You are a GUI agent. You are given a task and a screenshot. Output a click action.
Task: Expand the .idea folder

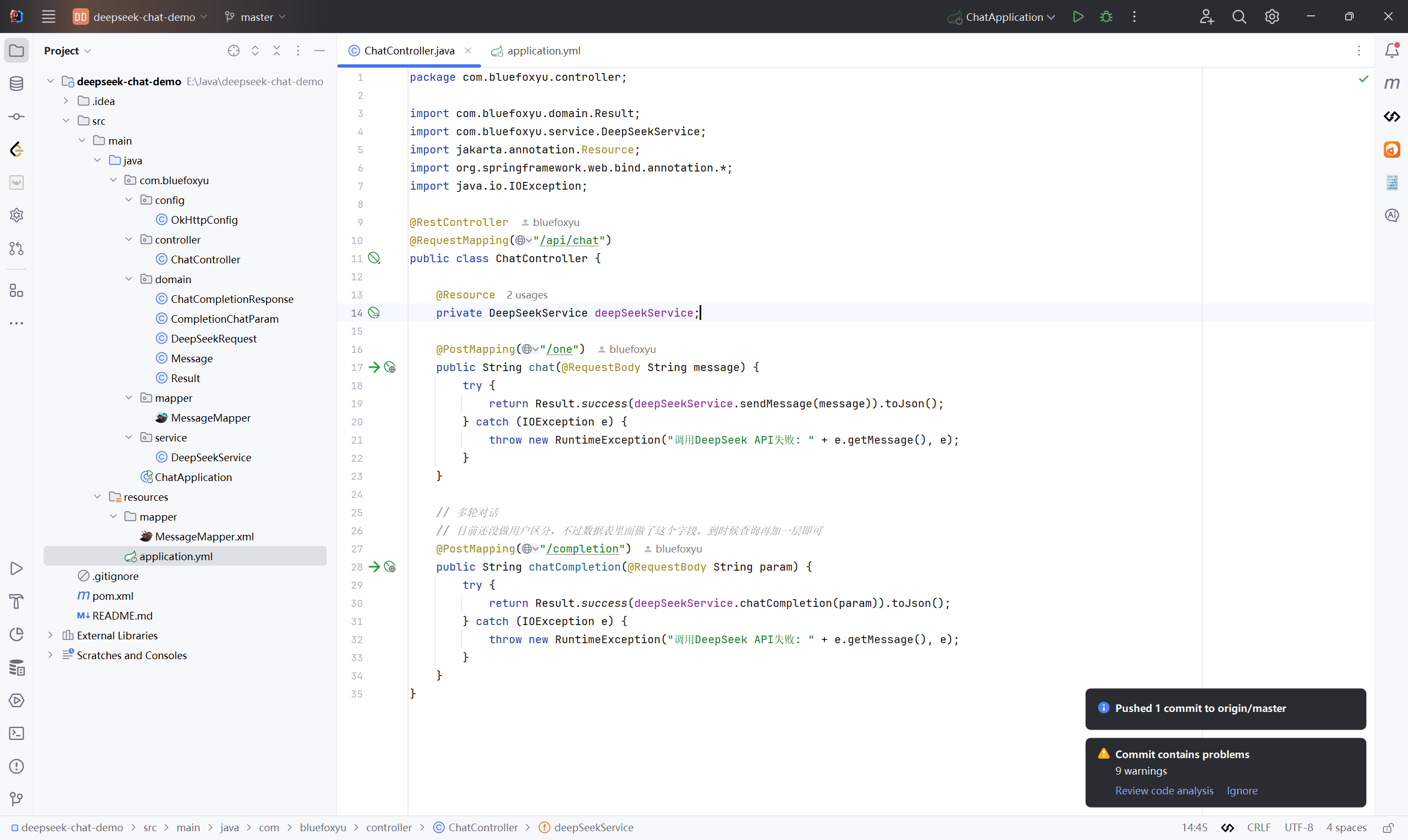coord(65,101)
